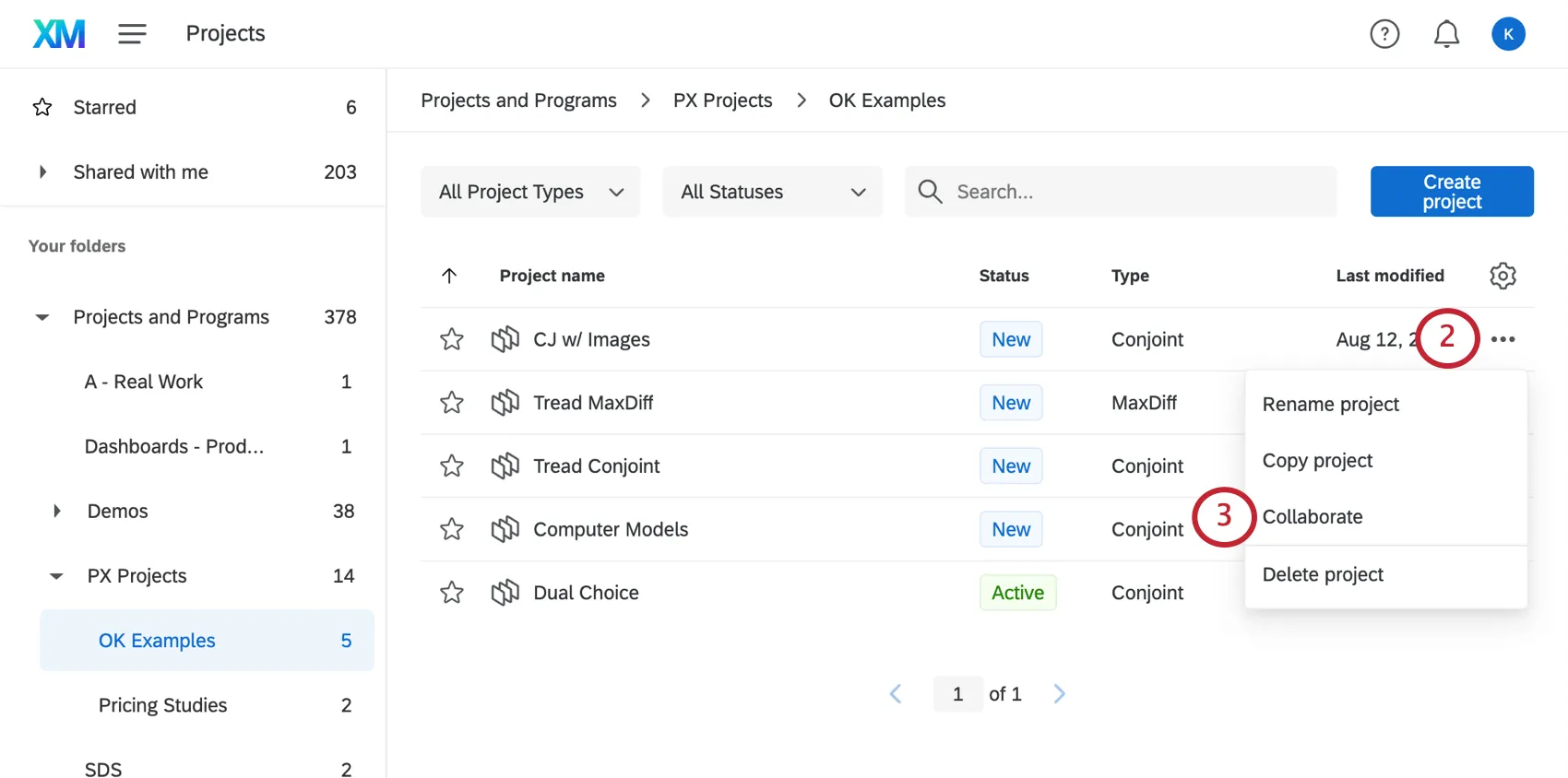Screen dimensions: 1568x778
Task: Star the Dual Choice project
Action: click(x=452, y=593)
